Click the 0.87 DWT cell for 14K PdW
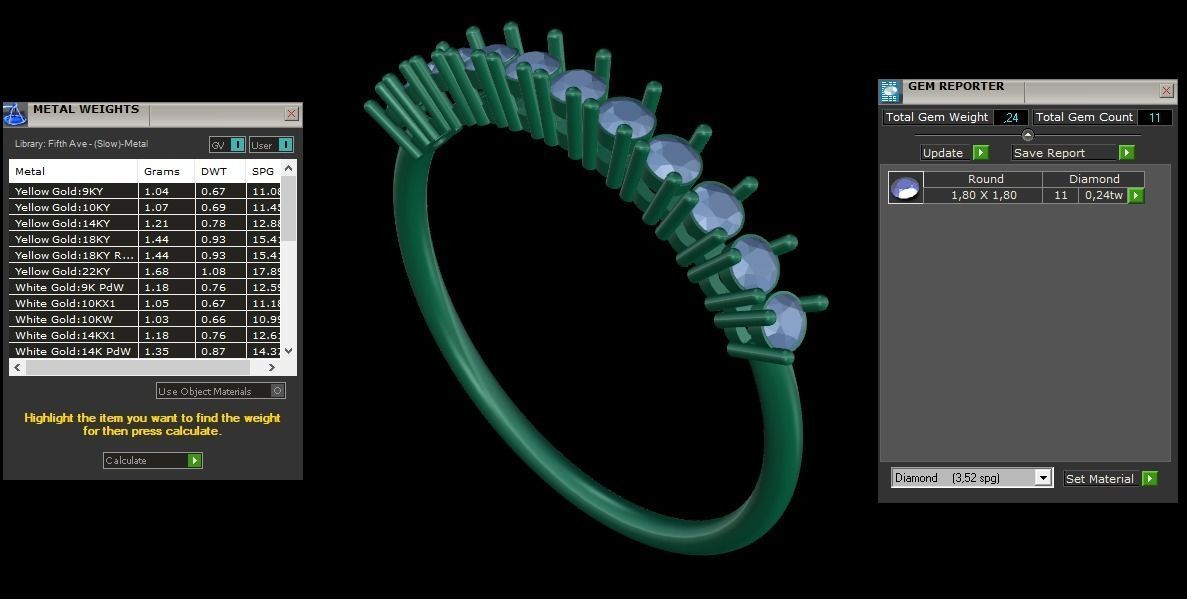1187x599 pixels. 220,351
